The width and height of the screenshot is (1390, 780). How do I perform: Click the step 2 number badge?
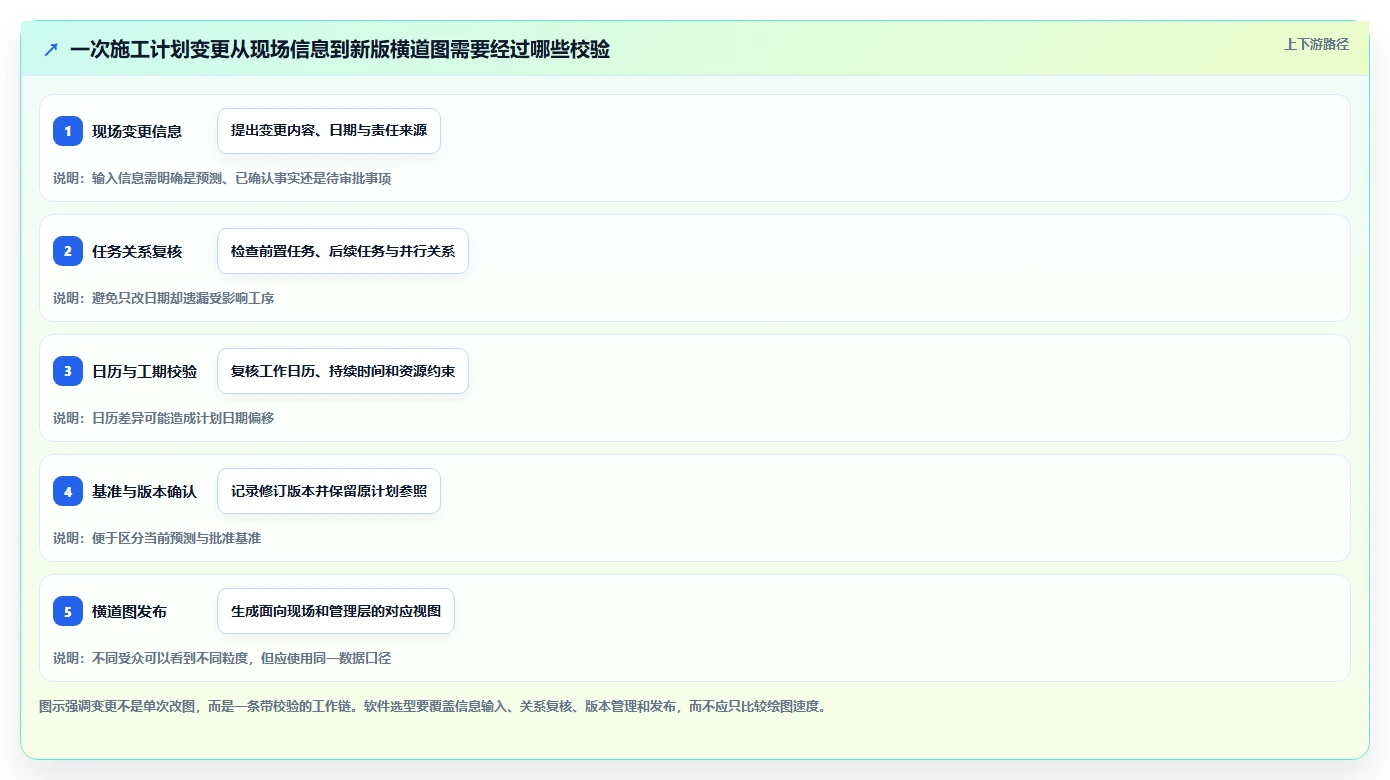(68, 251)
